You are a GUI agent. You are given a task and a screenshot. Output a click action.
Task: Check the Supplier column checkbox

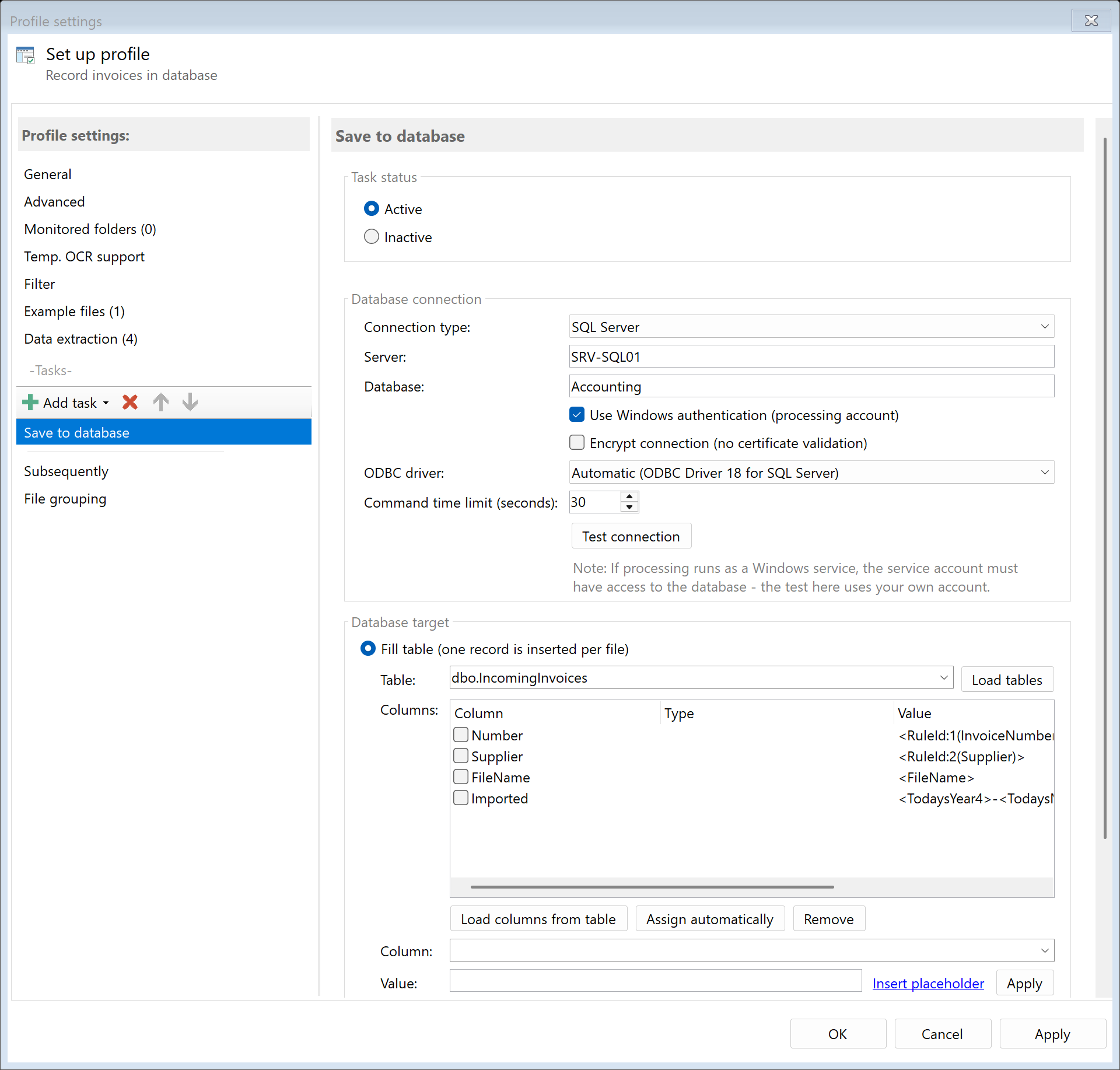(x=461, y=756)
